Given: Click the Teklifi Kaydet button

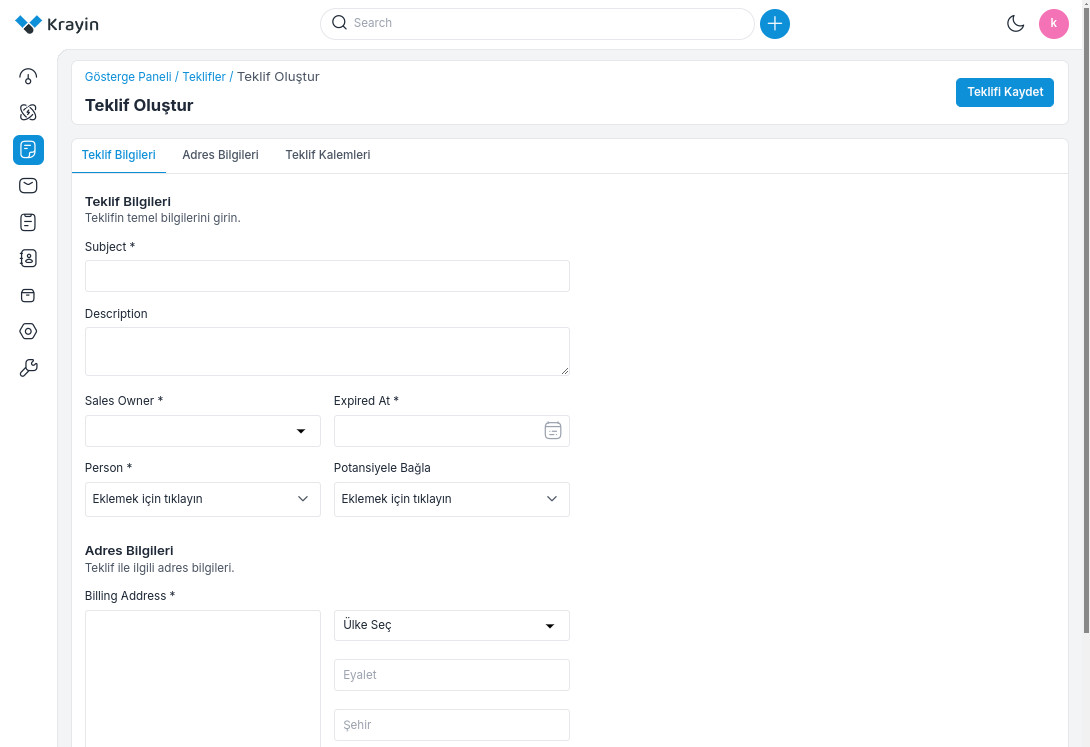Looking at the screenshot, I should tap(1004, 92).
